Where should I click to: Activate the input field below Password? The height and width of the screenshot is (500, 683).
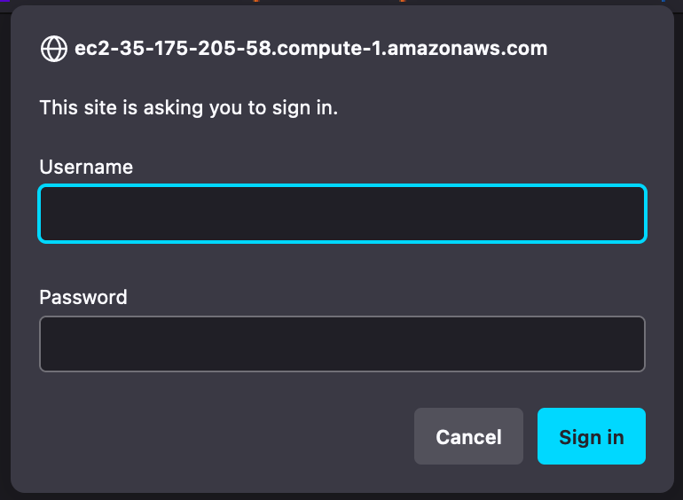coord(342,344)
